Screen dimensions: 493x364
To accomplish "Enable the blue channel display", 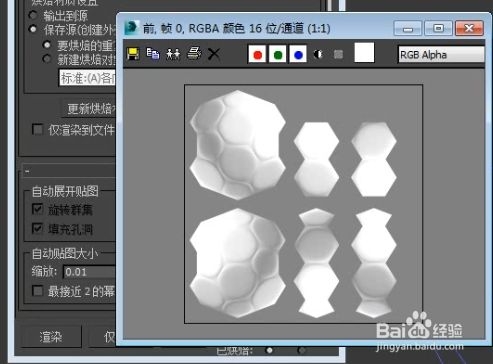I will click(298, 54).
